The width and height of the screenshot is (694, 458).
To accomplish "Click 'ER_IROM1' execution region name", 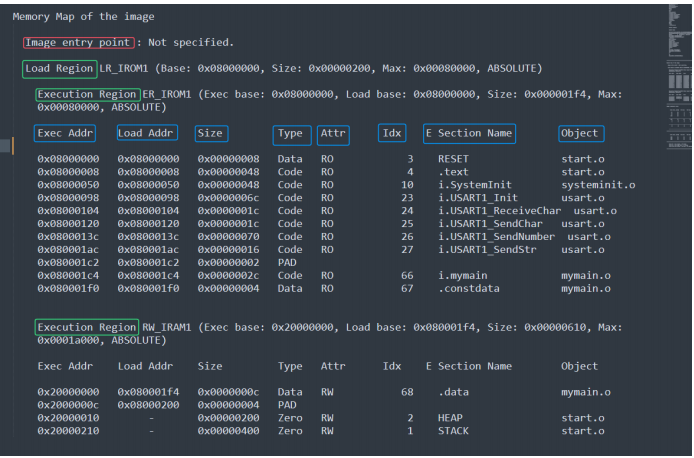I will click(167, 94).
